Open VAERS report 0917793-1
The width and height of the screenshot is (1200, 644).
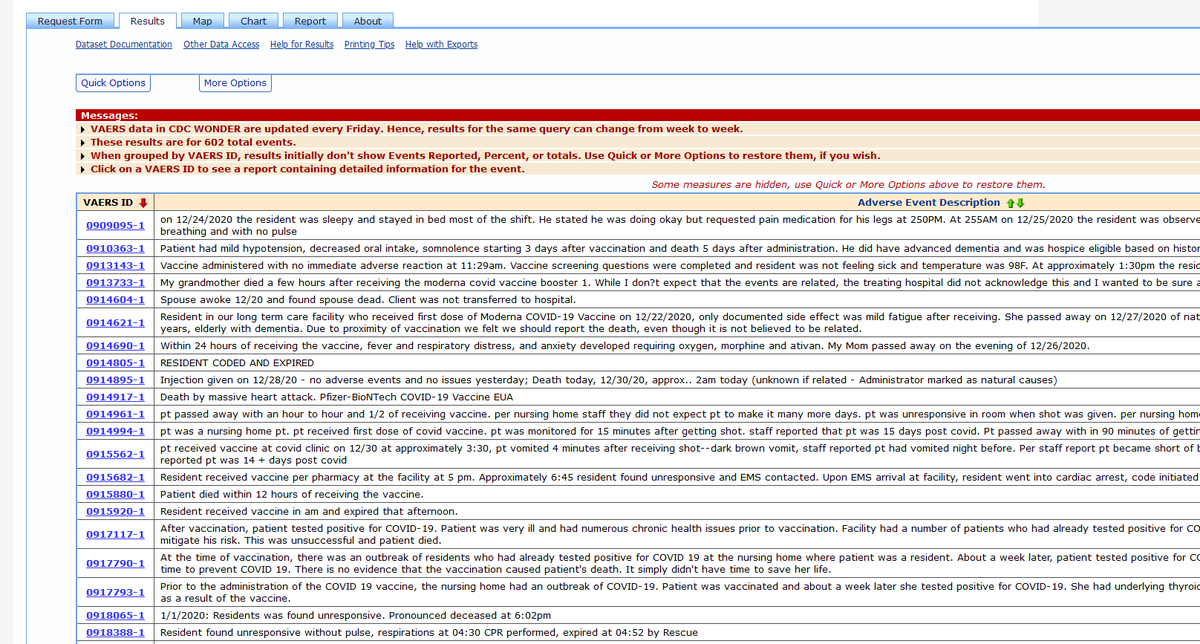point(115,592)
